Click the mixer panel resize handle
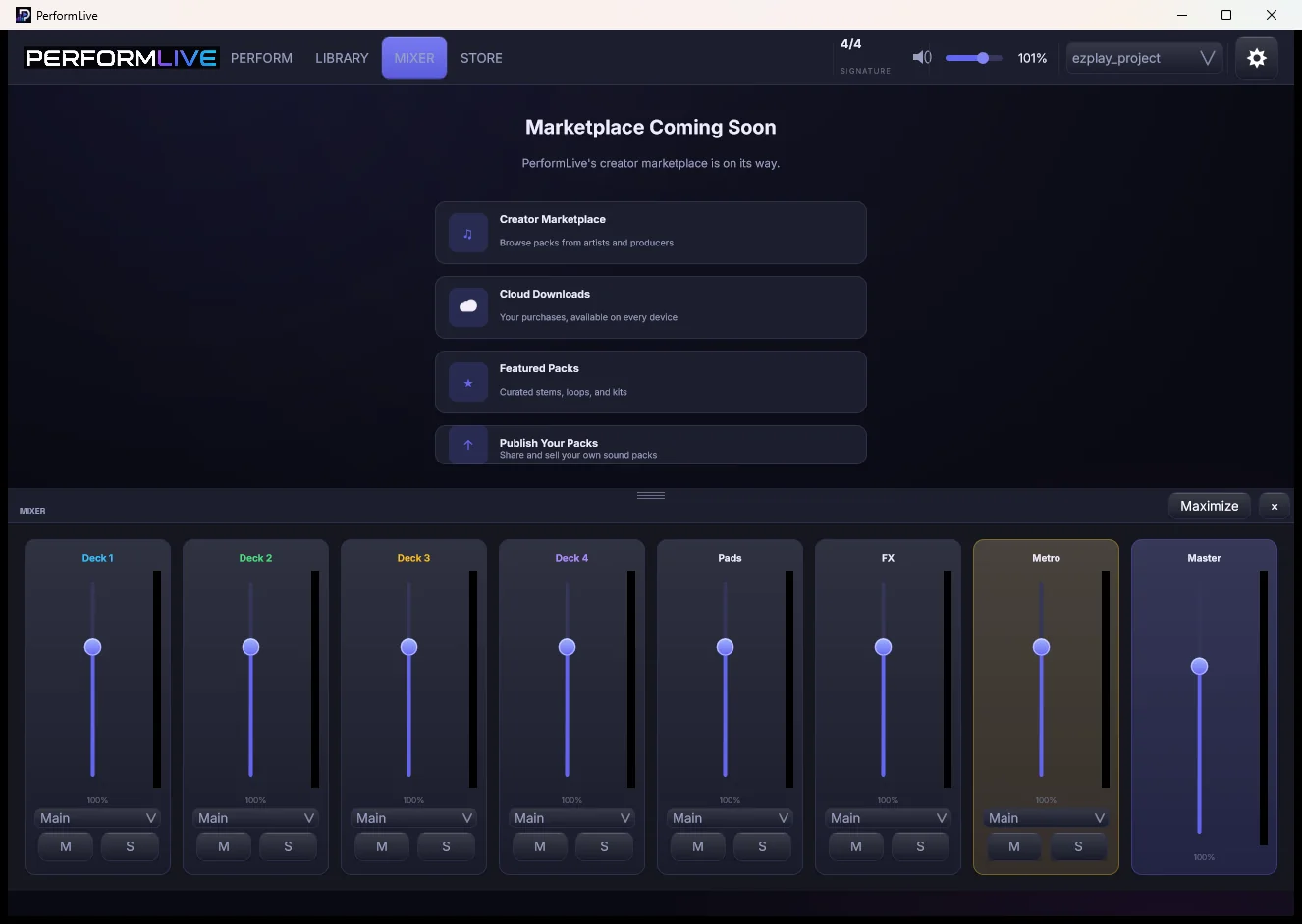The width and height of the screenshot is (1302, 924). click(651, 495)
